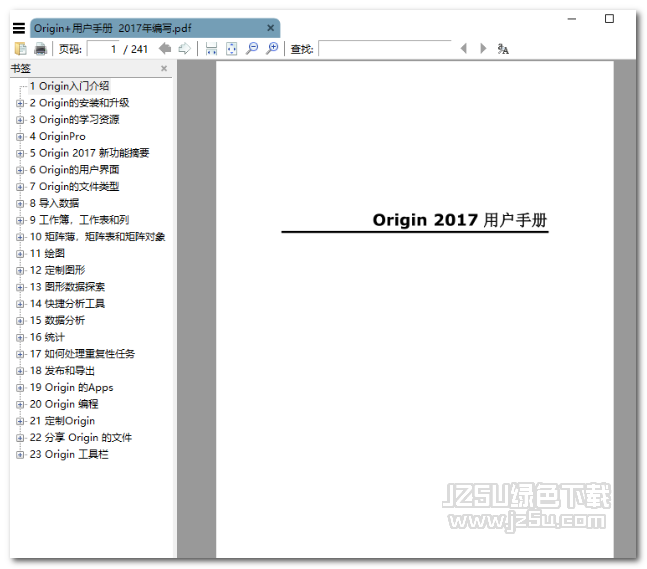Screen dimensions: 647x569
Task: Click the zoom out magnifier
Action: [252, 49]
